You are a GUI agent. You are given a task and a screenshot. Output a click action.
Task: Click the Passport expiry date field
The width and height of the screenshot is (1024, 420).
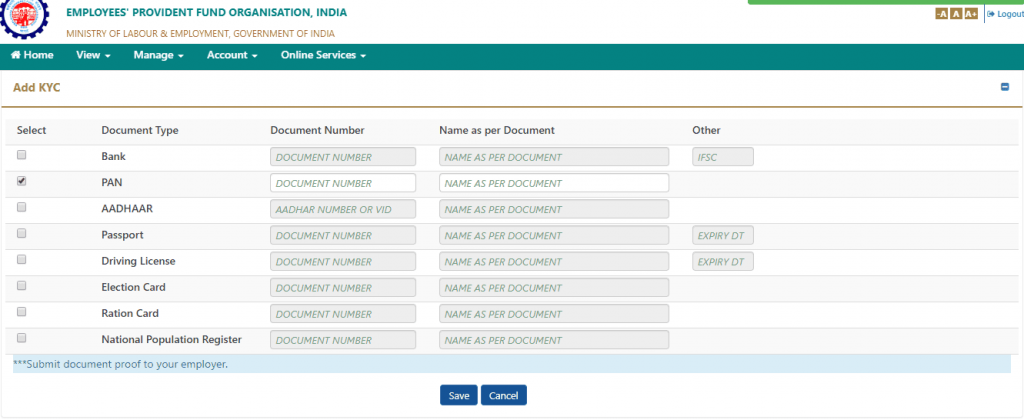[x=722, y=235]
